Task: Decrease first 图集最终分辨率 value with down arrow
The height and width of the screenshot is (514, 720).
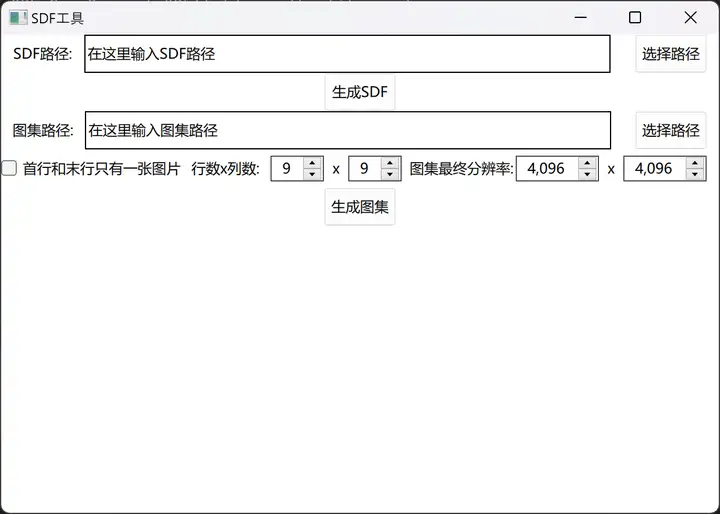Action: click(x=587, y=174)
